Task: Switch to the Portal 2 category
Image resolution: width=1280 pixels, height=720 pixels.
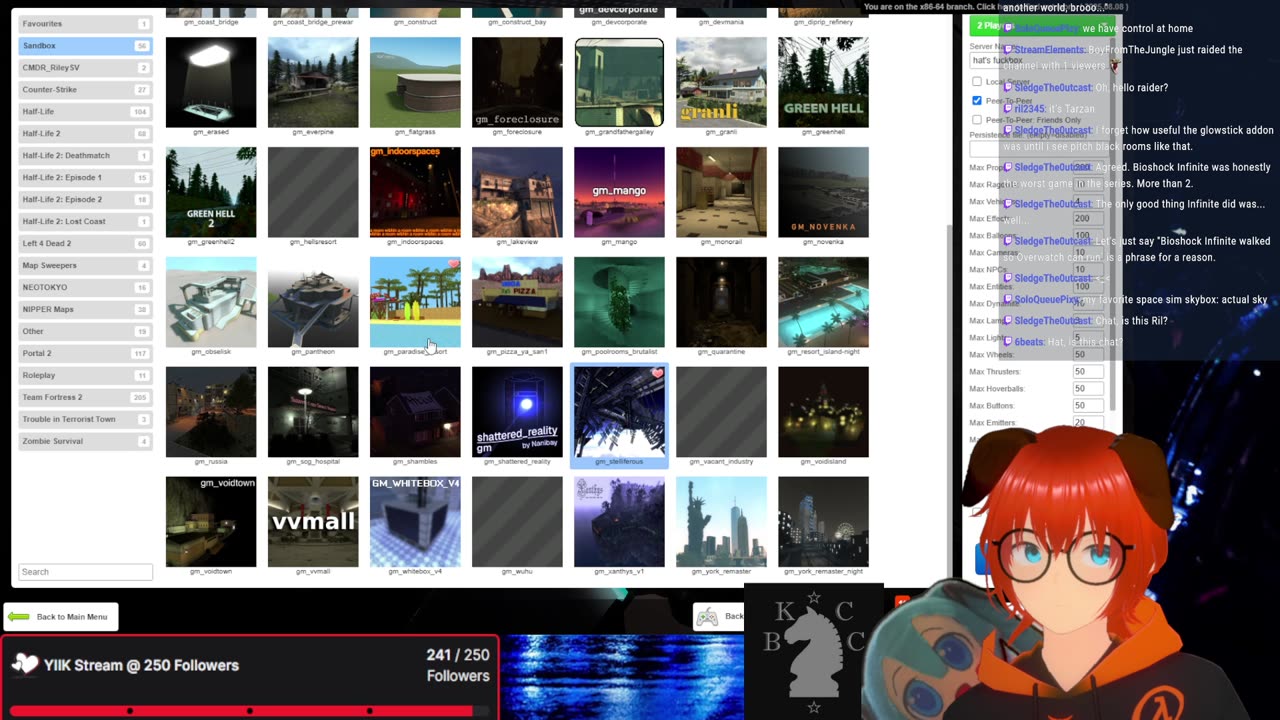Action: click(85, 353)
